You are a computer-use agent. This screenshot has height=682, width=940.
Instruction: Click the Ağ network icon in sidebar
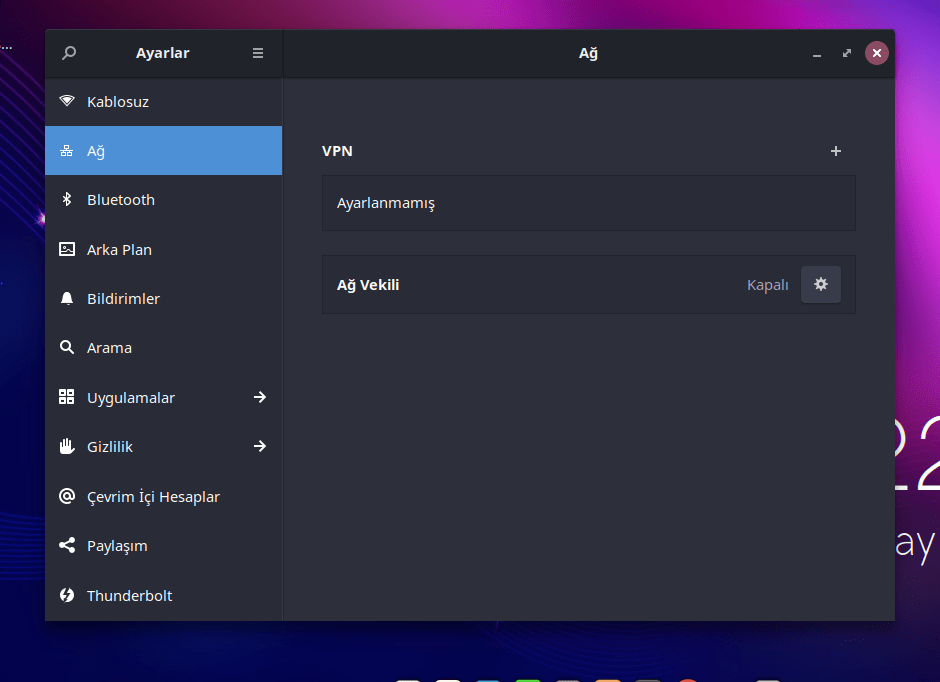pos(67,150)
